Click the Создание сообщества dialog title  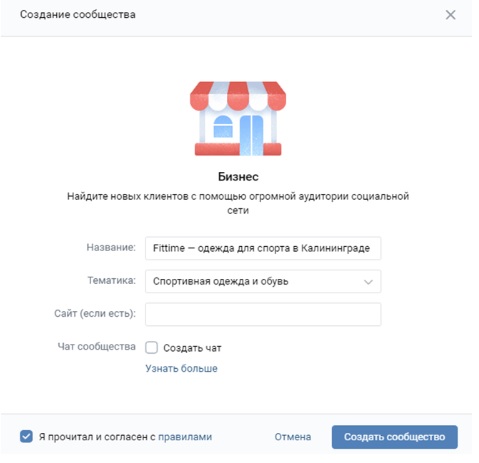click(78, 15)
